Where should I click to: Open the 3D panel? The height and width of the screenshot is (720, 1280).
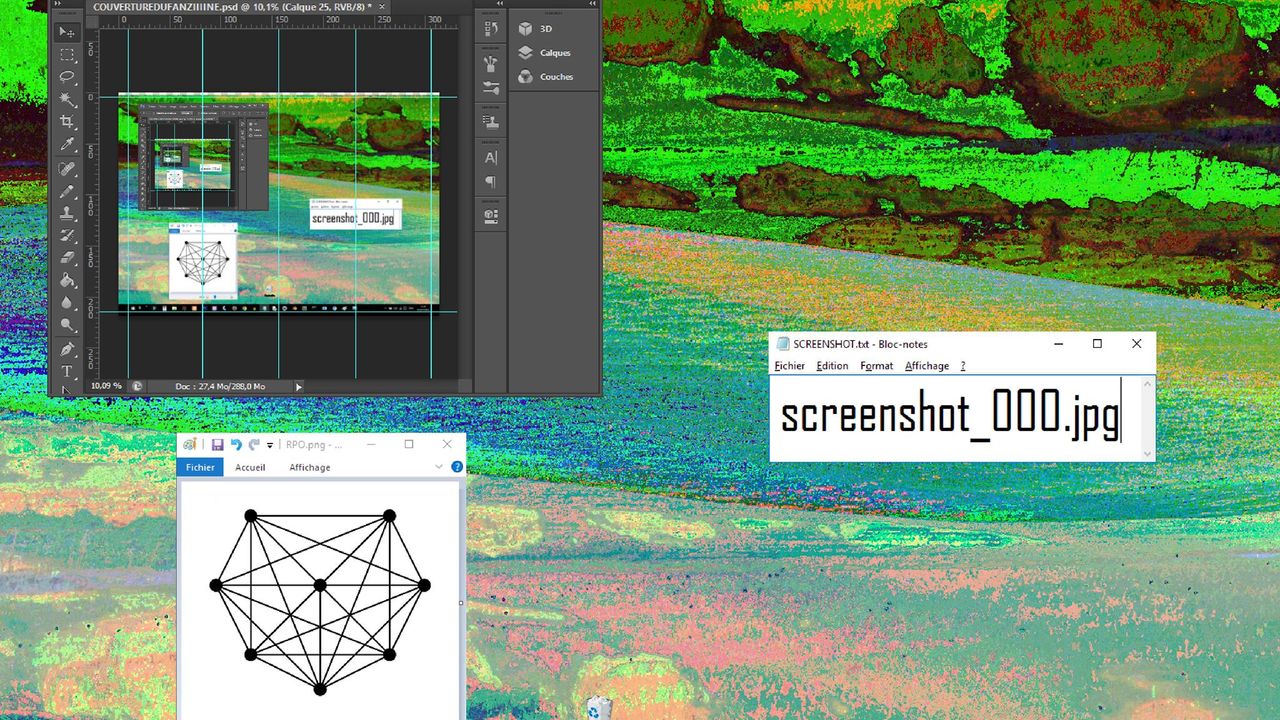pos(545,29)
